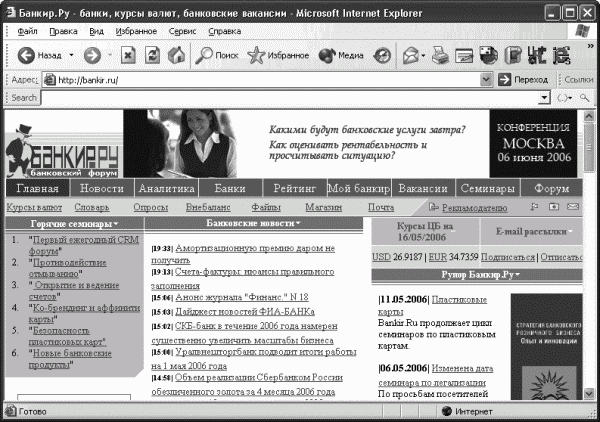Open the Mail envelope toolbar icon
The width and height of the screenshot is (600, 422).
pos(411,55)
